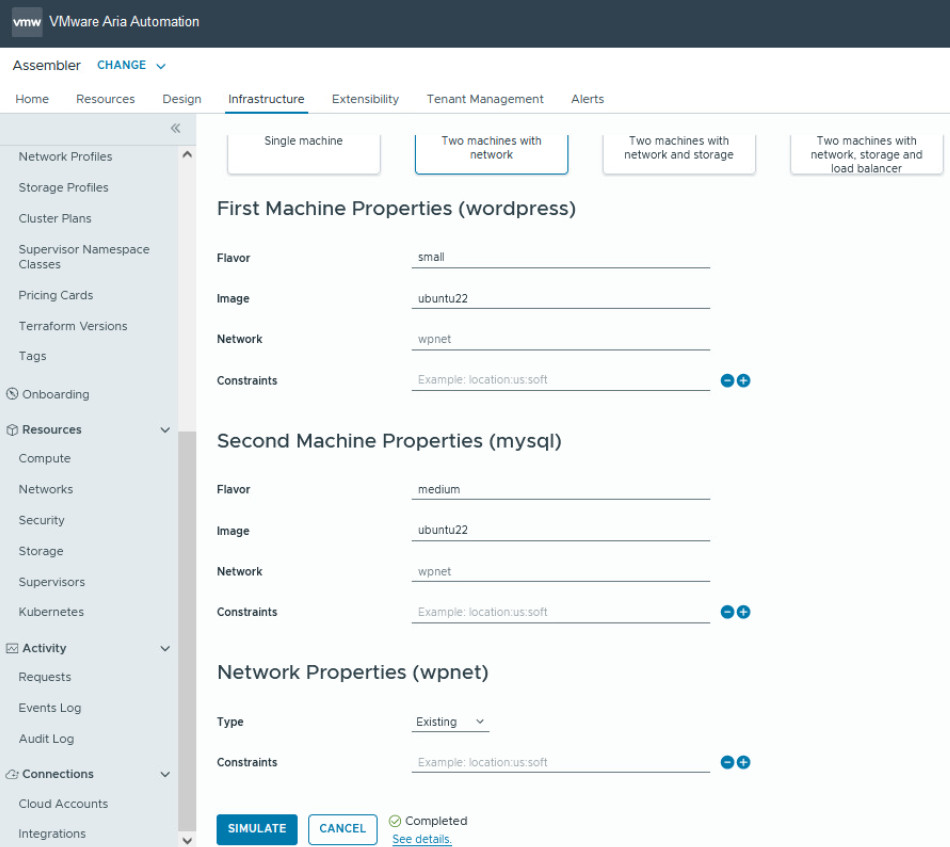This screenshot has height=847, width=950.
Task: Click the sidebar scroll up arrow
Action: tap(187, 154)
